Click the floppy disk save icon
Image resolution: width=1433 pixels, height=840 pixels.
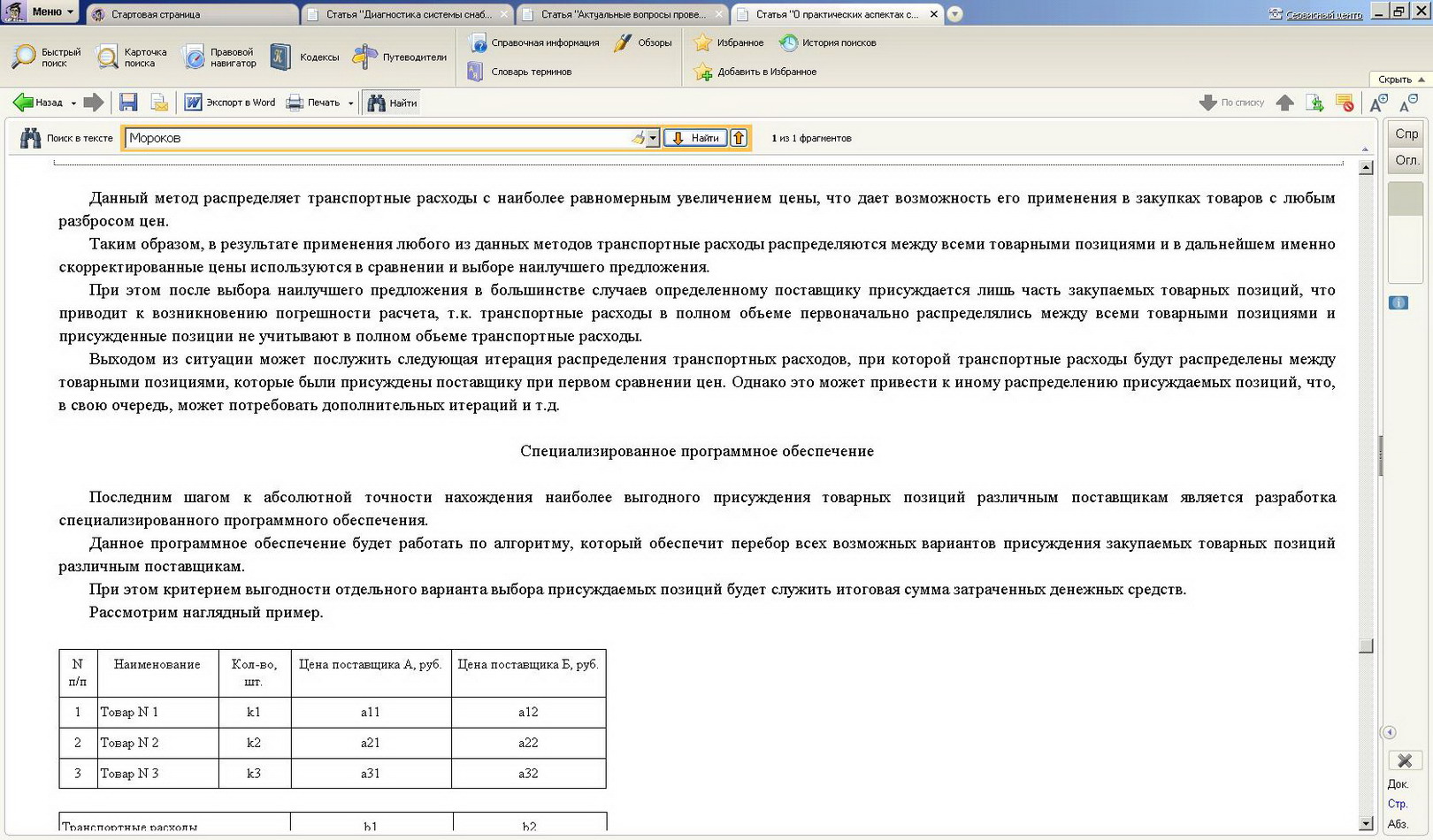(128, 103)
